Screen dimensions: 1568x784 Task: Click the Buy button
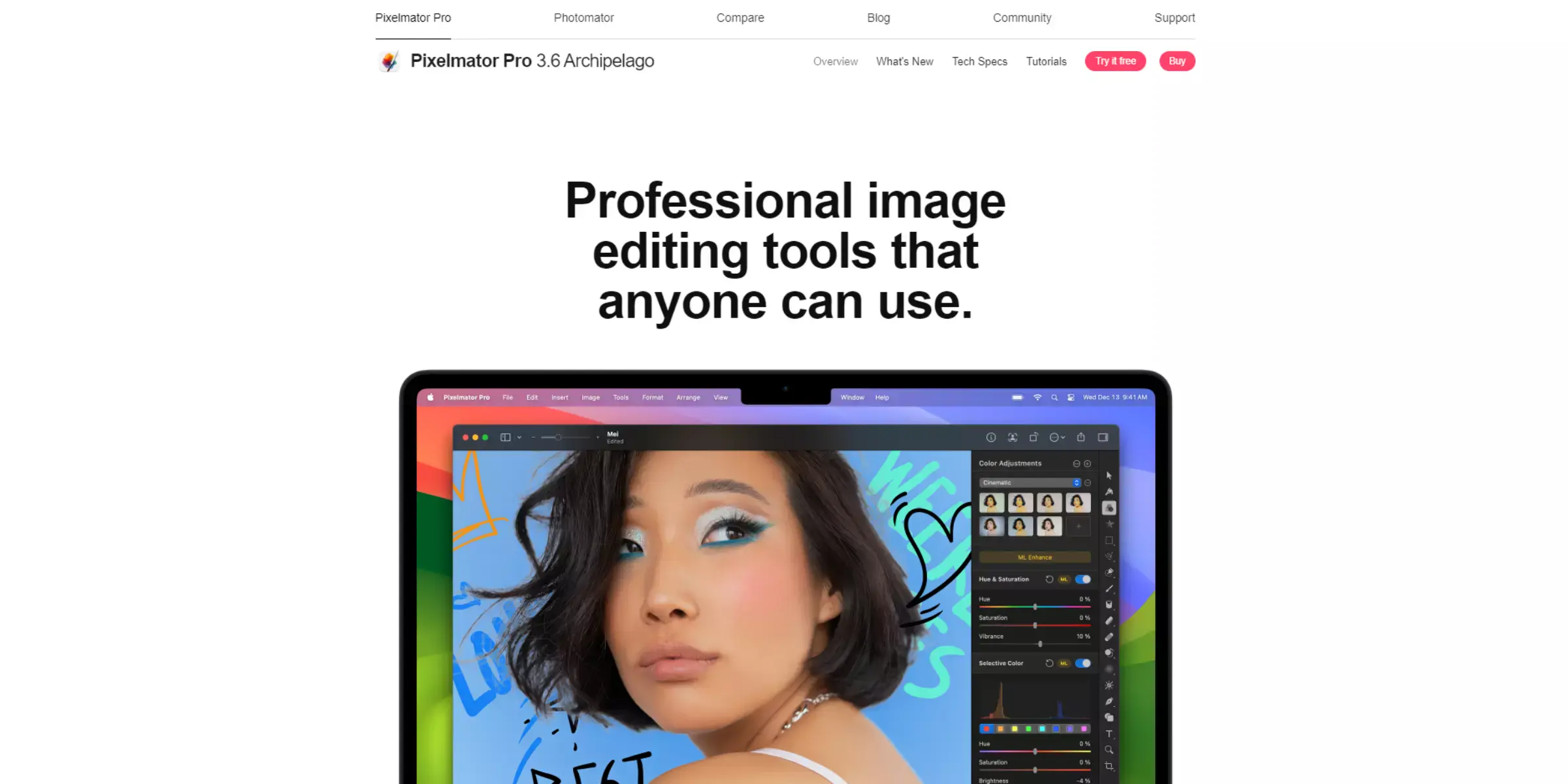click(x=1177, y=61)
